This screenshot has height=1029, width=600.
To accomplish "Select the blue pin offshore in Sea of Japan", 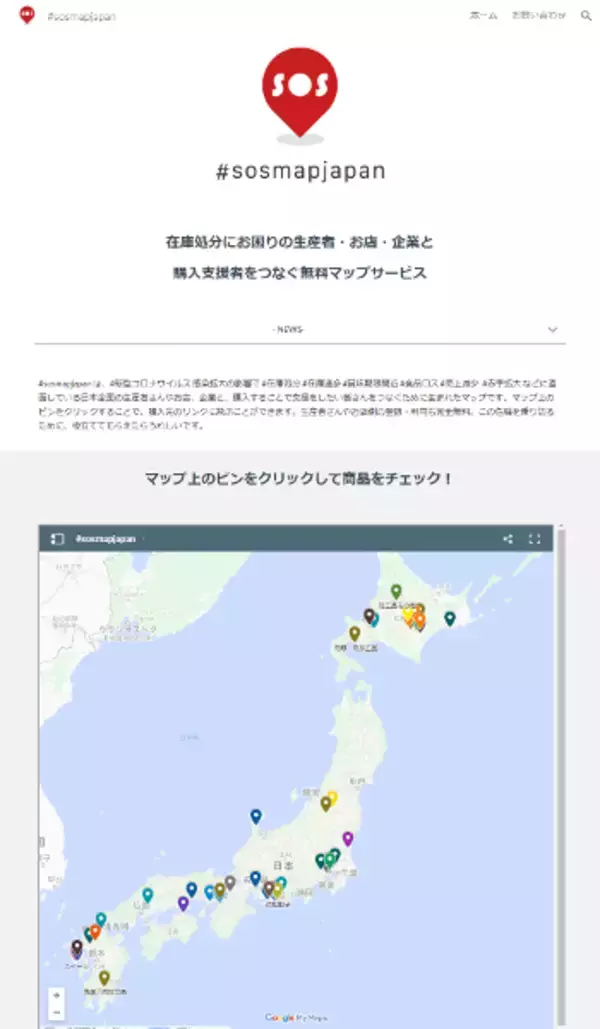I will [256, 817].
